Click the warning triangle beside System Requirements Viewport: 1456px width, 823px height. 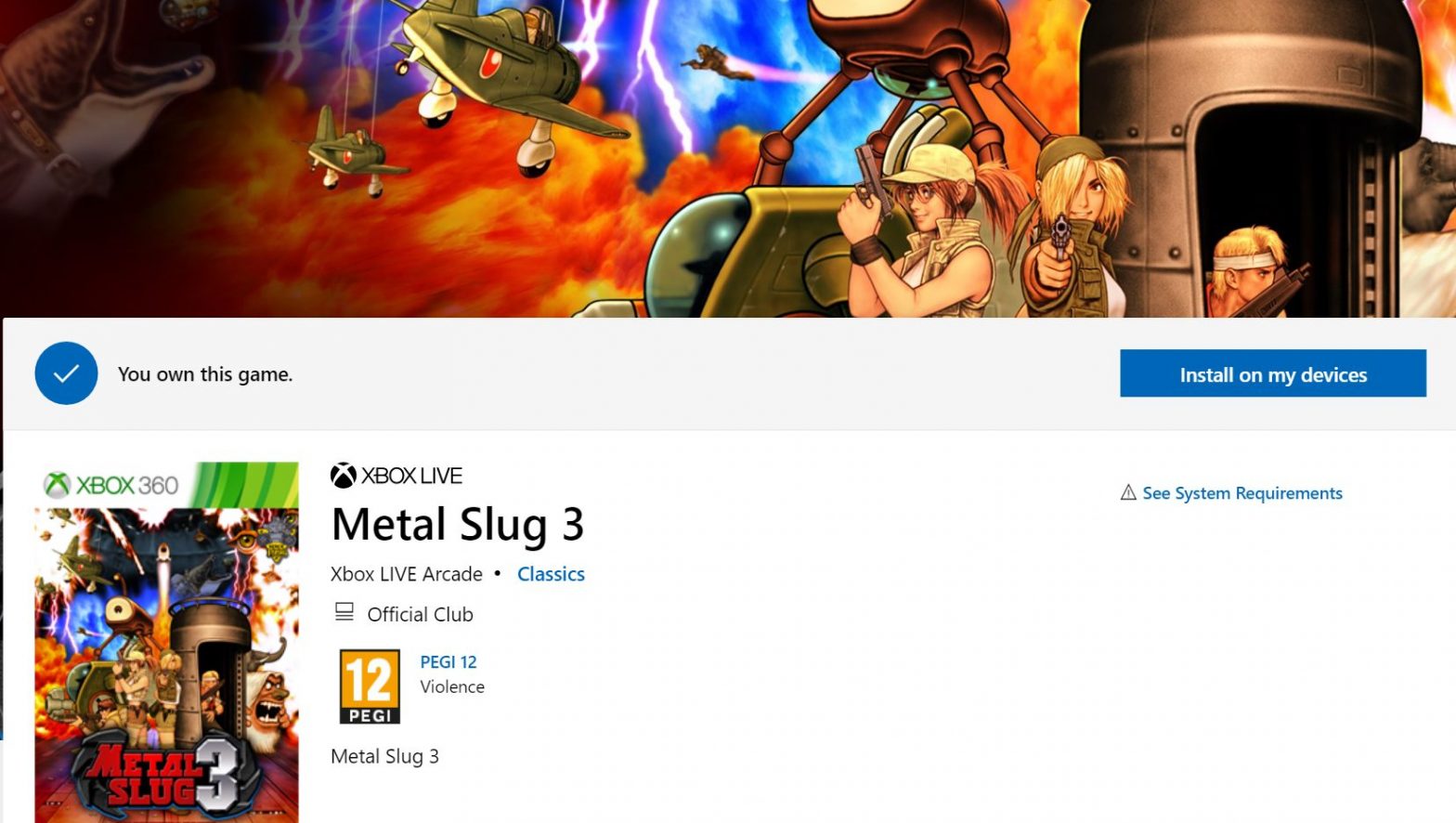pos(1128,492)
